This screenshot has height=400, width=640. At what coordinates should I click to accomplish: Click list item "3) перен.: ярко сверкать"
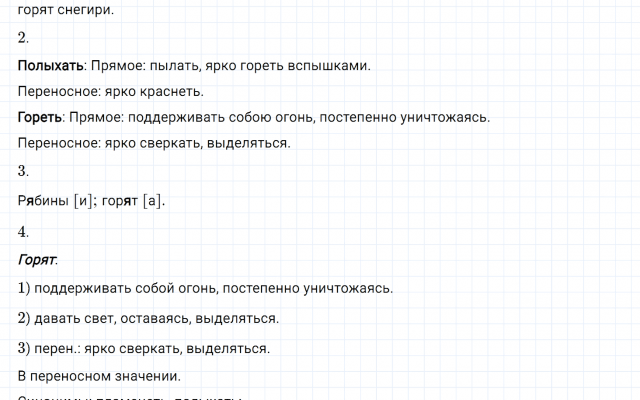143,349
